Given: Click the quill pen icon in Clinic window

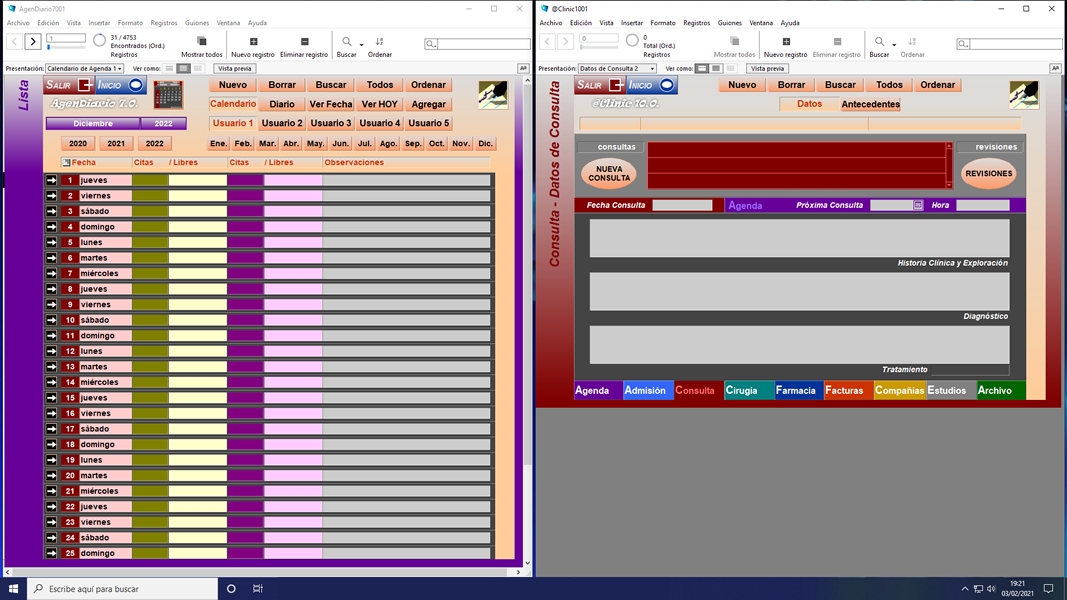Looking at the screenshot, I should [1023, 95].
